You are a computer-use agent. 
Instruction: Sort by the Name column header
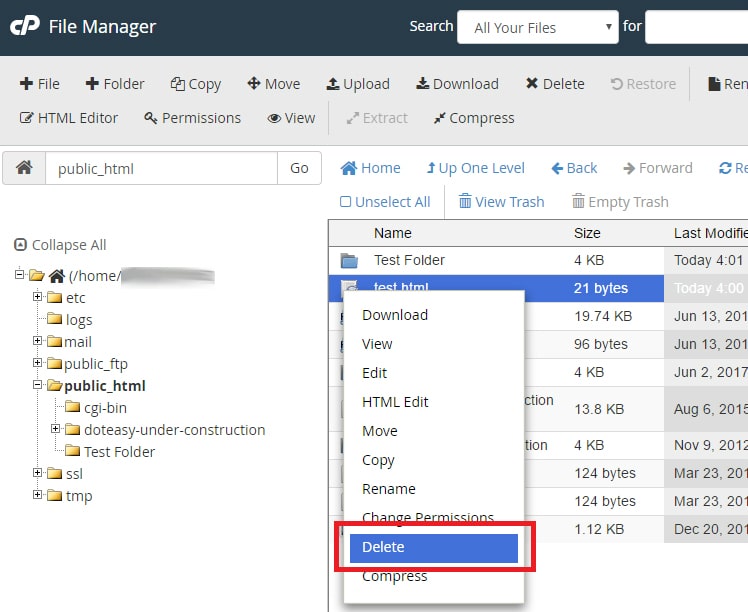pos(393,233)
